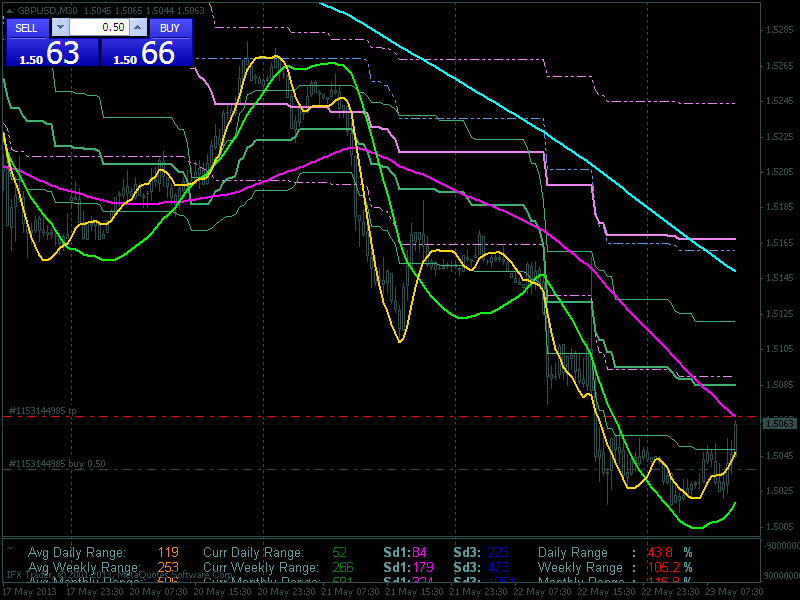Click the 1.5085 price axis label
800x600 pixels.
click(780, 385)
